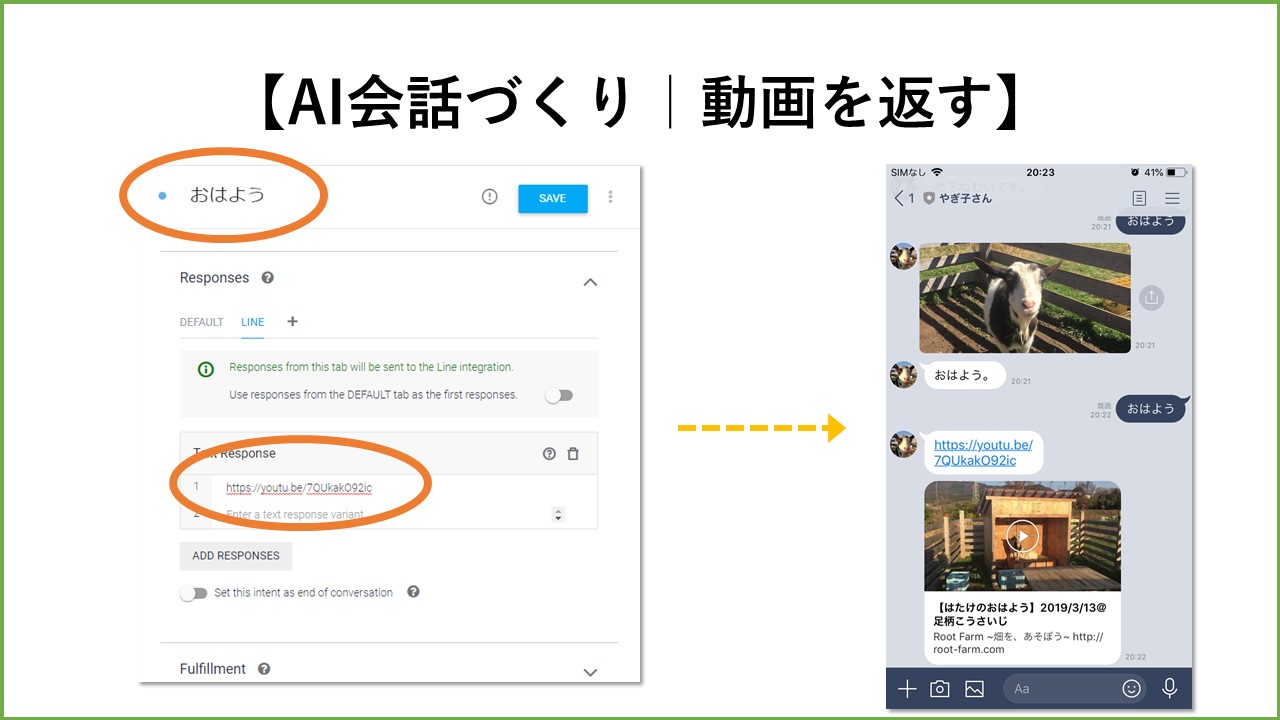Click the Responses help question mark
The height and width of the screenshot is (720, 1280).
267,278
